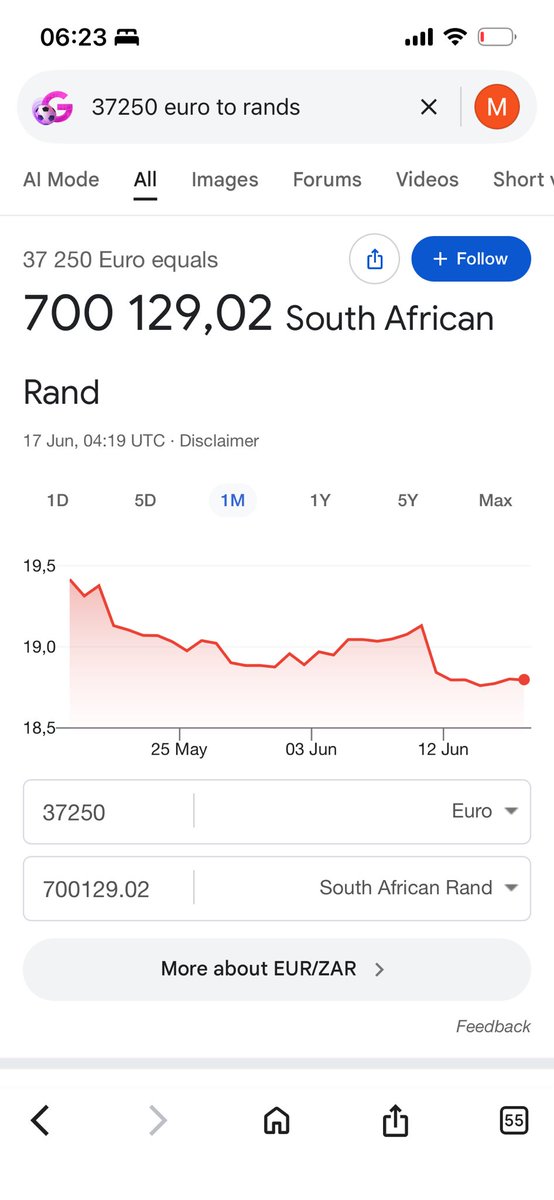Follow this currency pair
The height and width of the screenshot is (1200, 554).
click(x=471, y=259)
